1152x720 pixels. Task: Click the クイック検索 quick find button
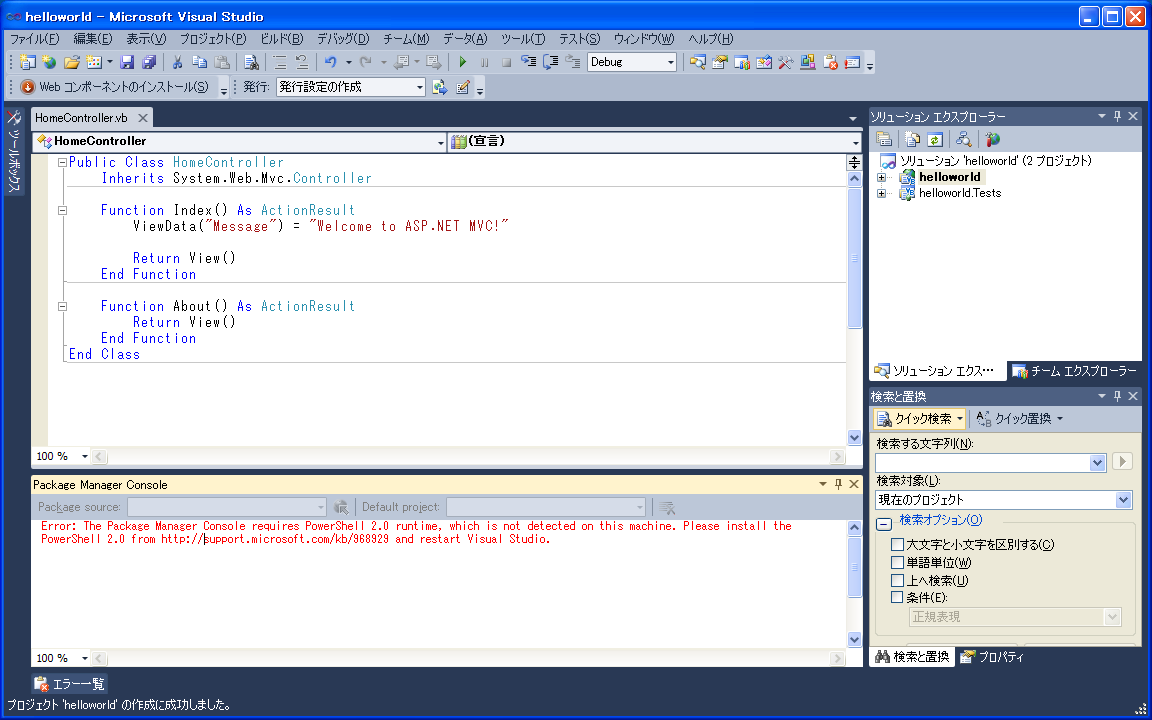pyautogui.click(x=920, y=419)
